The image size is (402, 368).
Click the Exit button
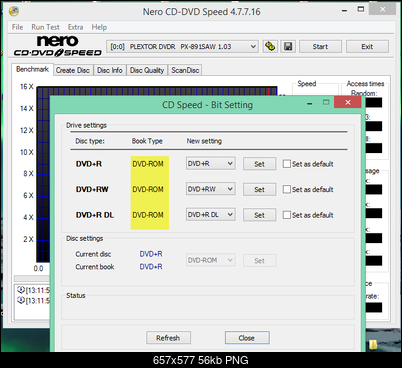(367, 47)
